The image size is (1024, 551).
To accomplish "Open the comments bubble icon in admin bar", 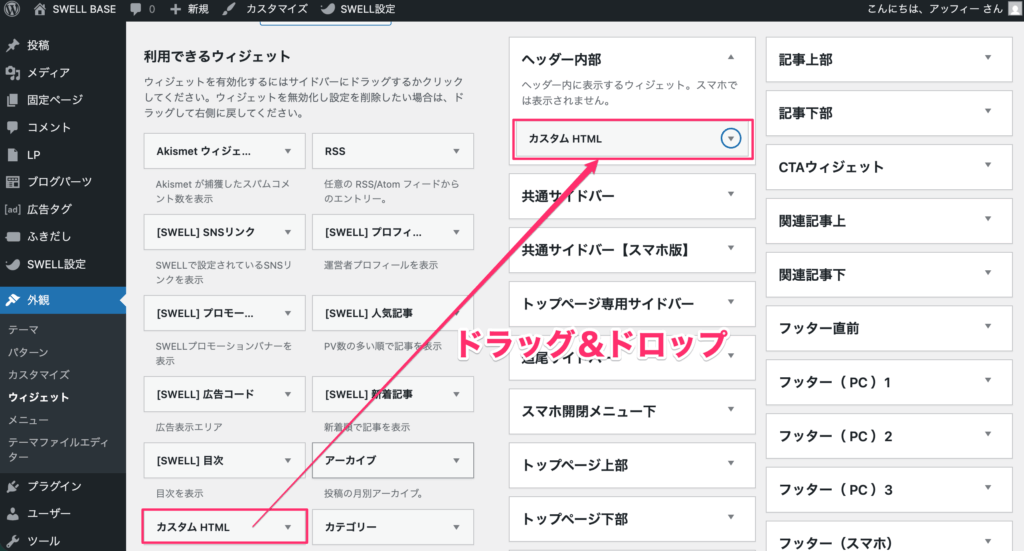I will pyautogui.click(x=134, y=9).
